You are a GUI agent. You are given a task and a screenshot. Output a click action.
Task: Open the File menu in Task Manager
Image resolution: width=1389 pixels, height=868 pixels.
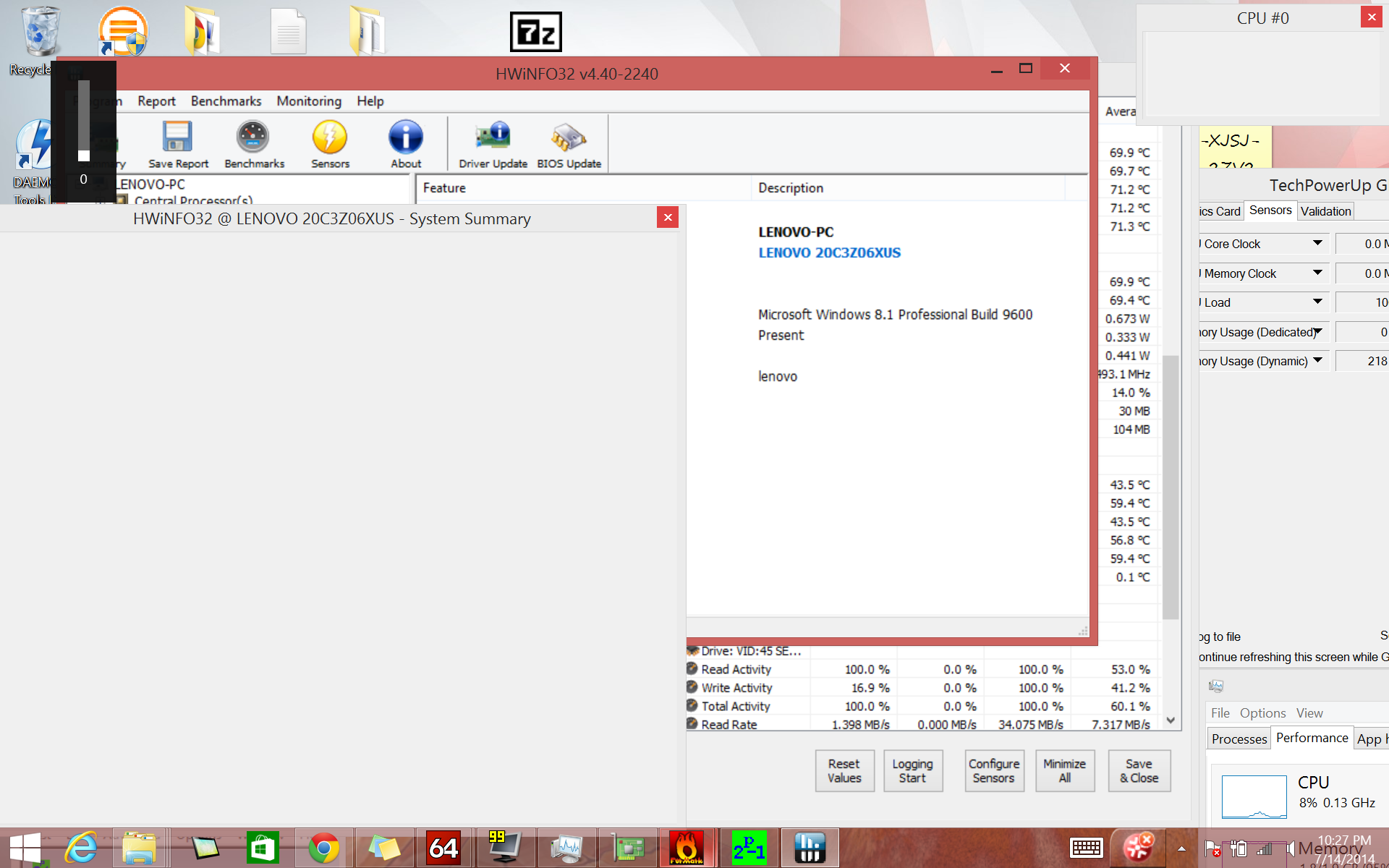click(1220, 713)
